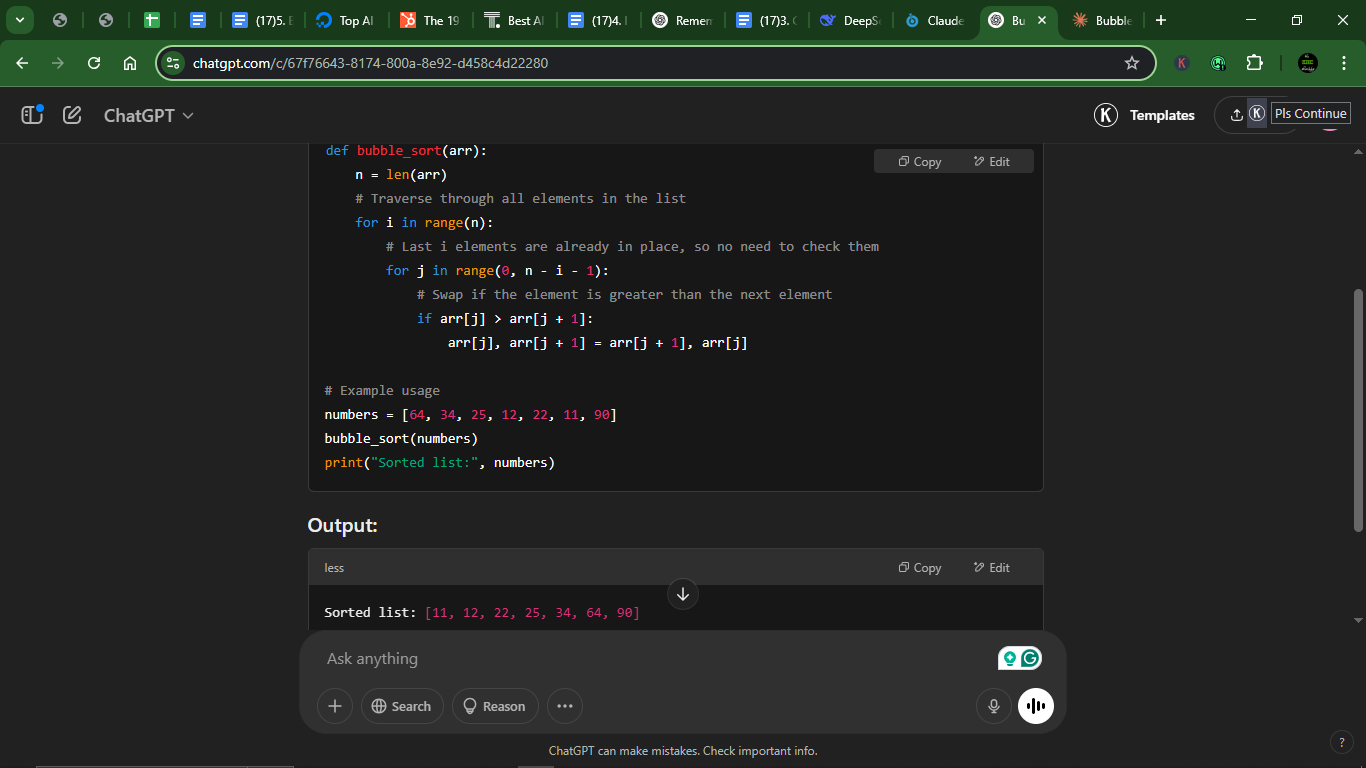Start a new chat with pencil icon
1366x768 pixels.
tap(72, 115)
